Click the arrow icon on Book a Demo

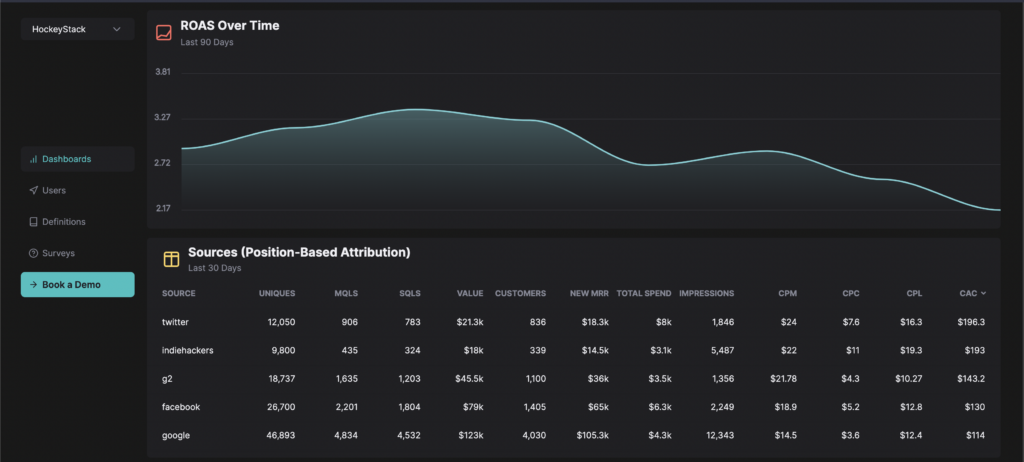pyautogui.click(x=33, y=285)
